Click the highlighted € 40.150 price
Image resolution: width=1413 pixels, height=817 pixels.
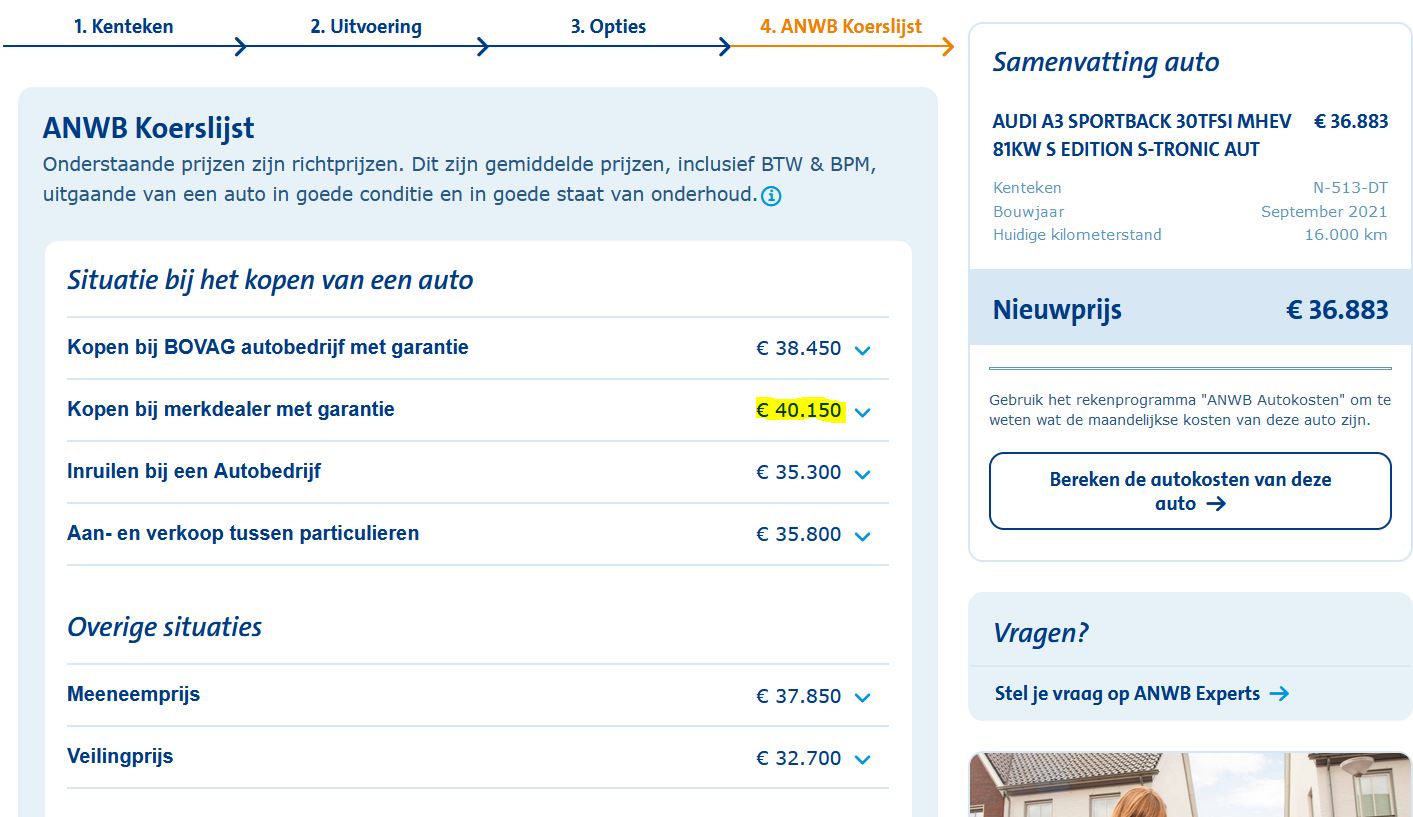[x=799, y=410]
